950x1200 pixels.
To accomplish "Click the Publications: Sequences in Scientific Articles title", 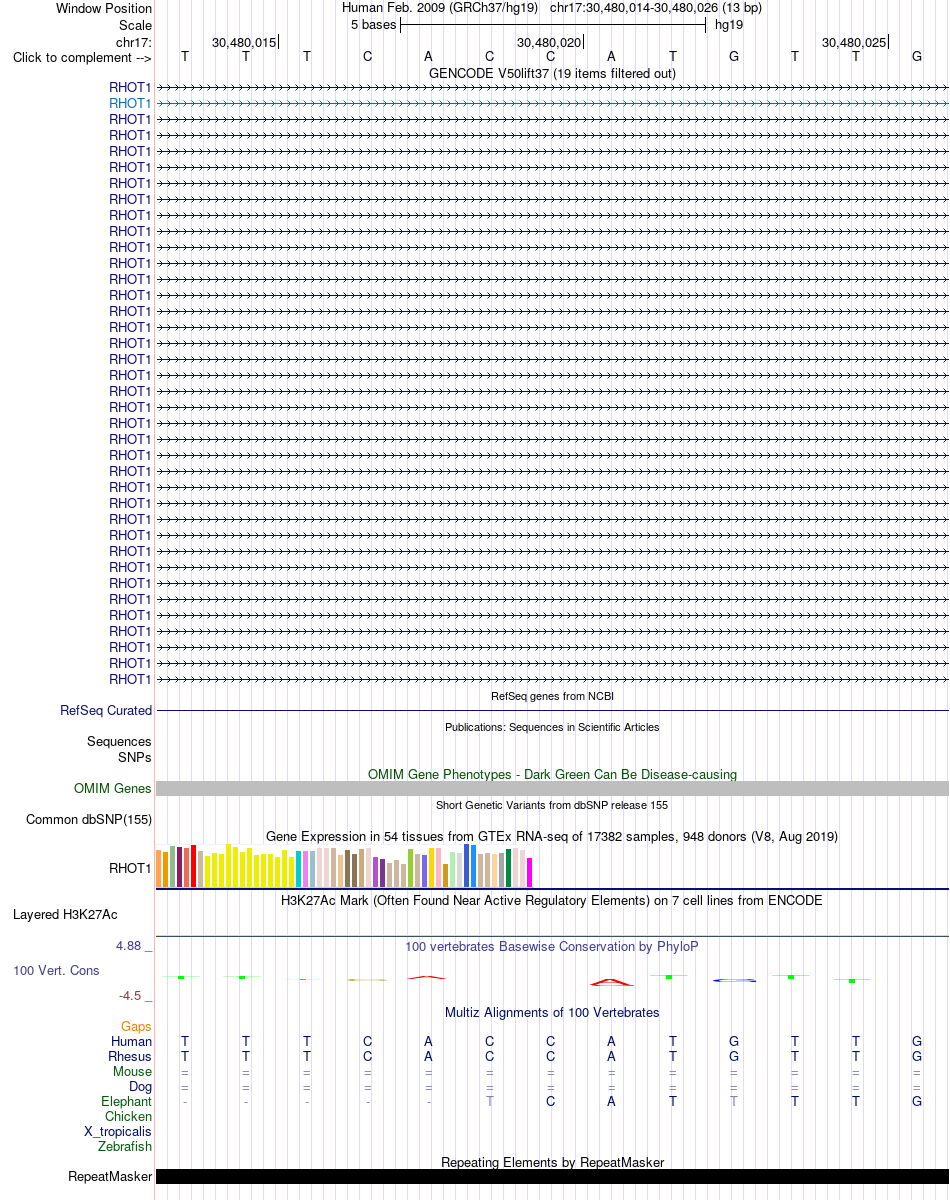I will (x=552, y=727).
